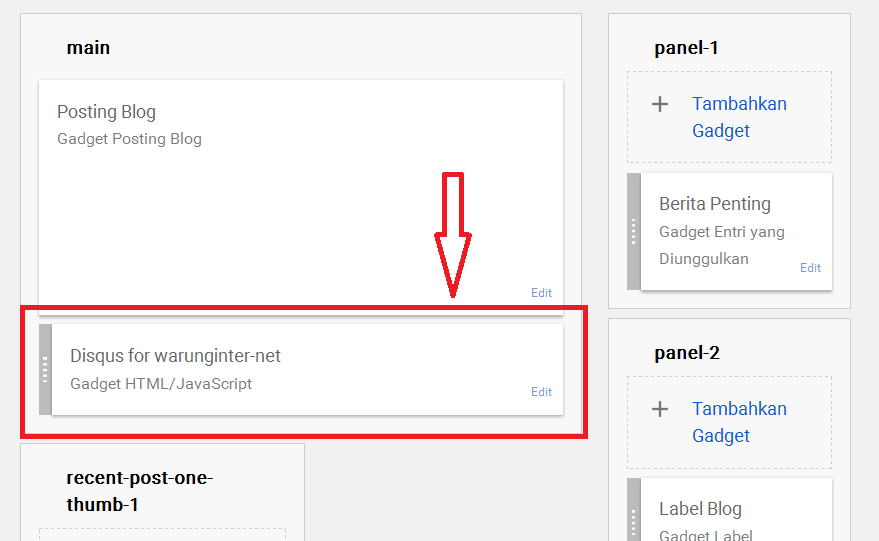This screenshot has height=541, width=879.
Task: Edit the Berita Penting gadget
Action: point(810,268)
